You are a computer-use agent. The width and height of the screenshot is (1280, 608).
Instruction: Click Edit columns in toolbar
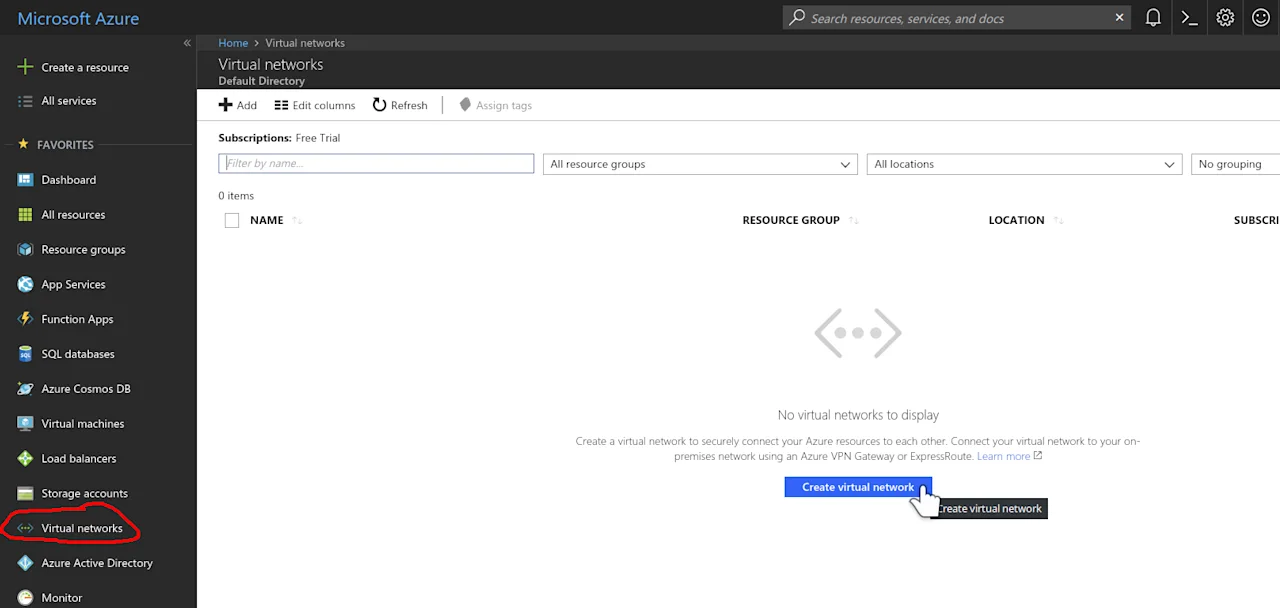coord(315,105)
